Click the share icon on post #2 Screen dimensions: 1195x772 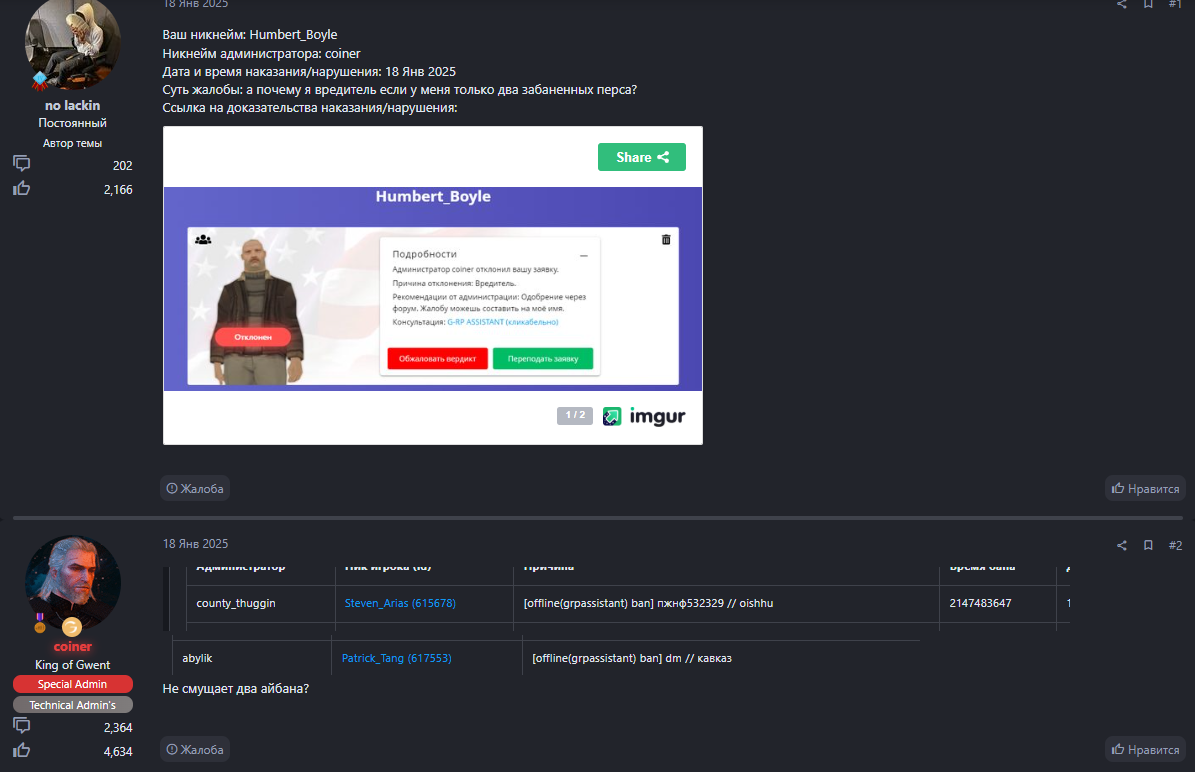click(x=1121, y=545)
